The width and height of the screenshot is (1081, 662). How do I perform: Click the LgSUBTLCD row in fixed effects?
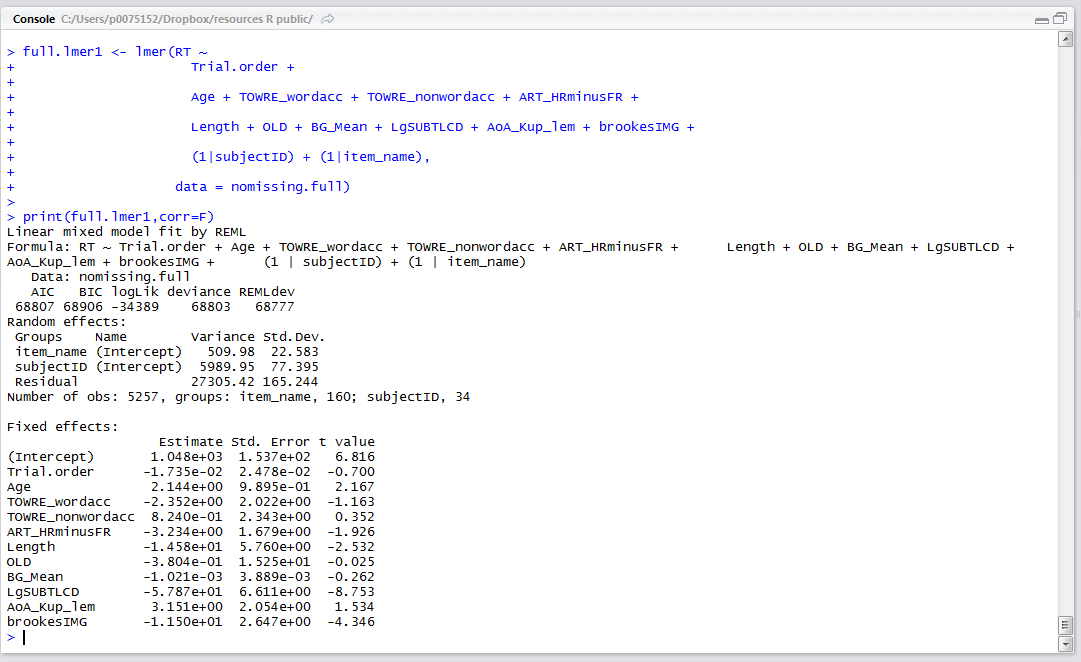point(190,592)
